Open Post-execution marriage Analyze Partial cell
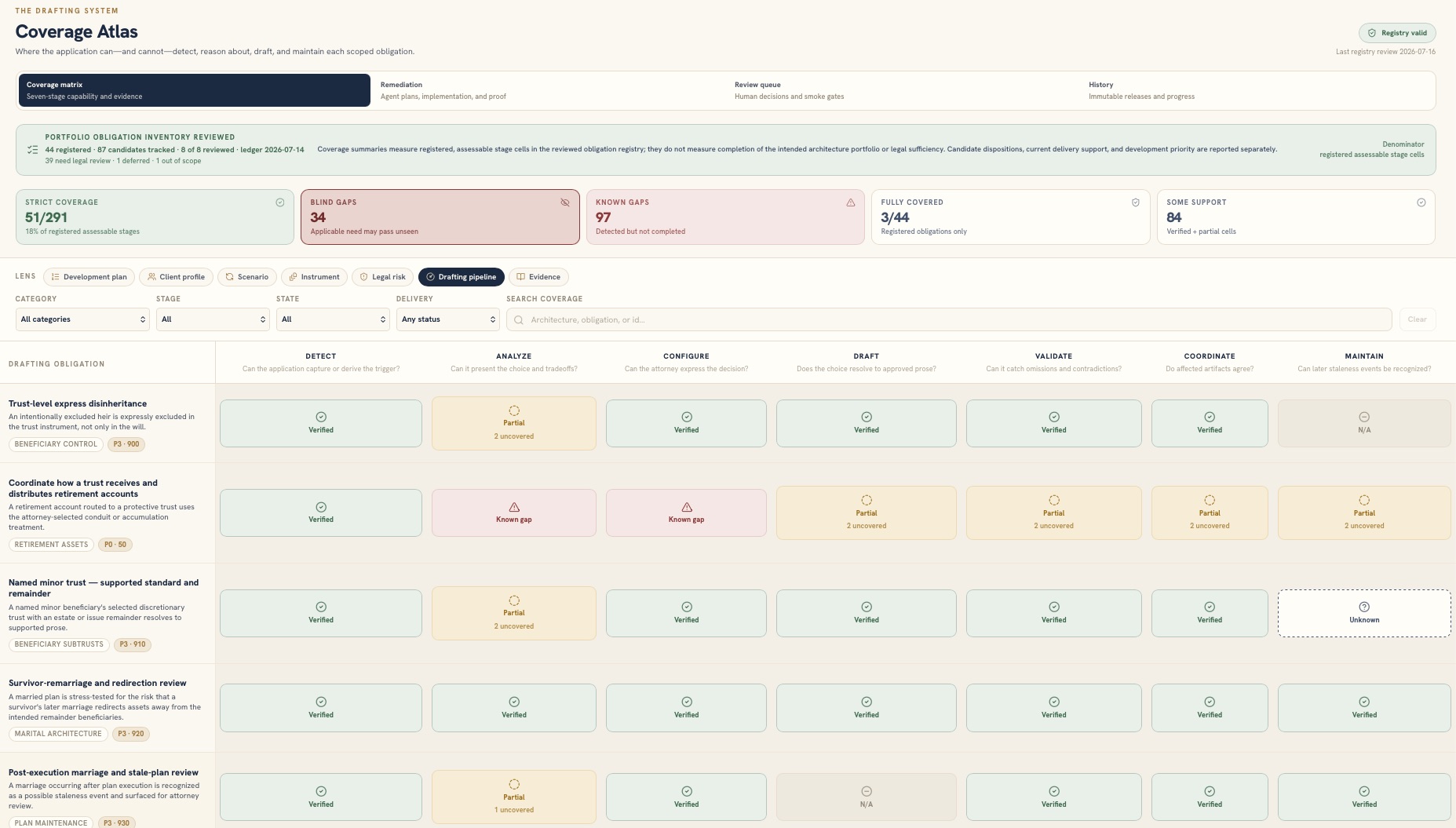1456x828 pixels. (x=514, y=797)
